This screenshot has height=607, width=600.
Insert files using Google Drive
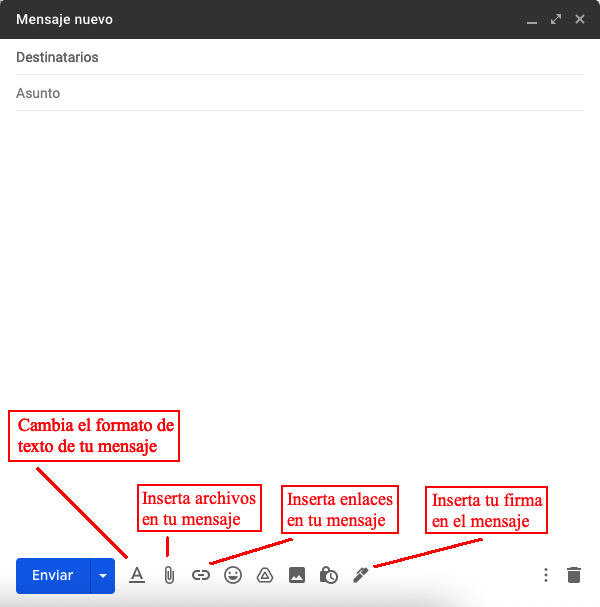tap(265, 575)
